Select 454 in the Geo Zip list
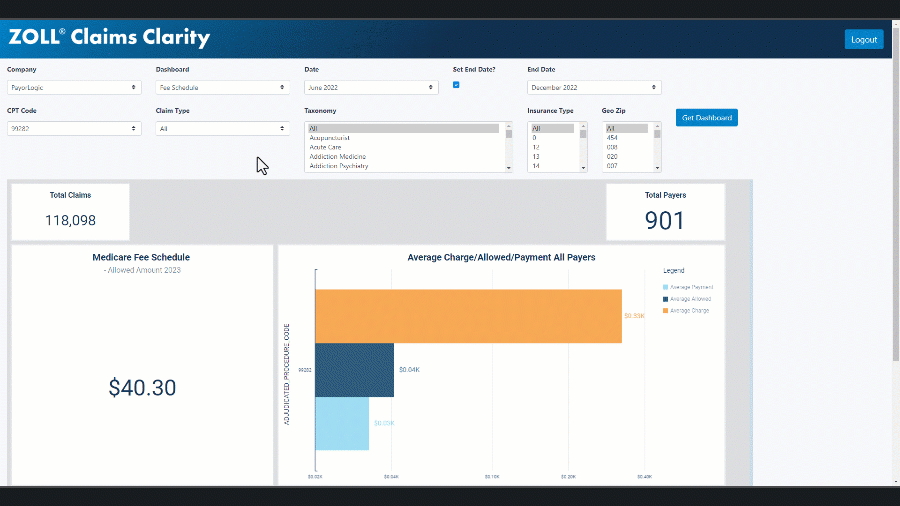This screenshot has width=900, height=506. coord(627,138)
